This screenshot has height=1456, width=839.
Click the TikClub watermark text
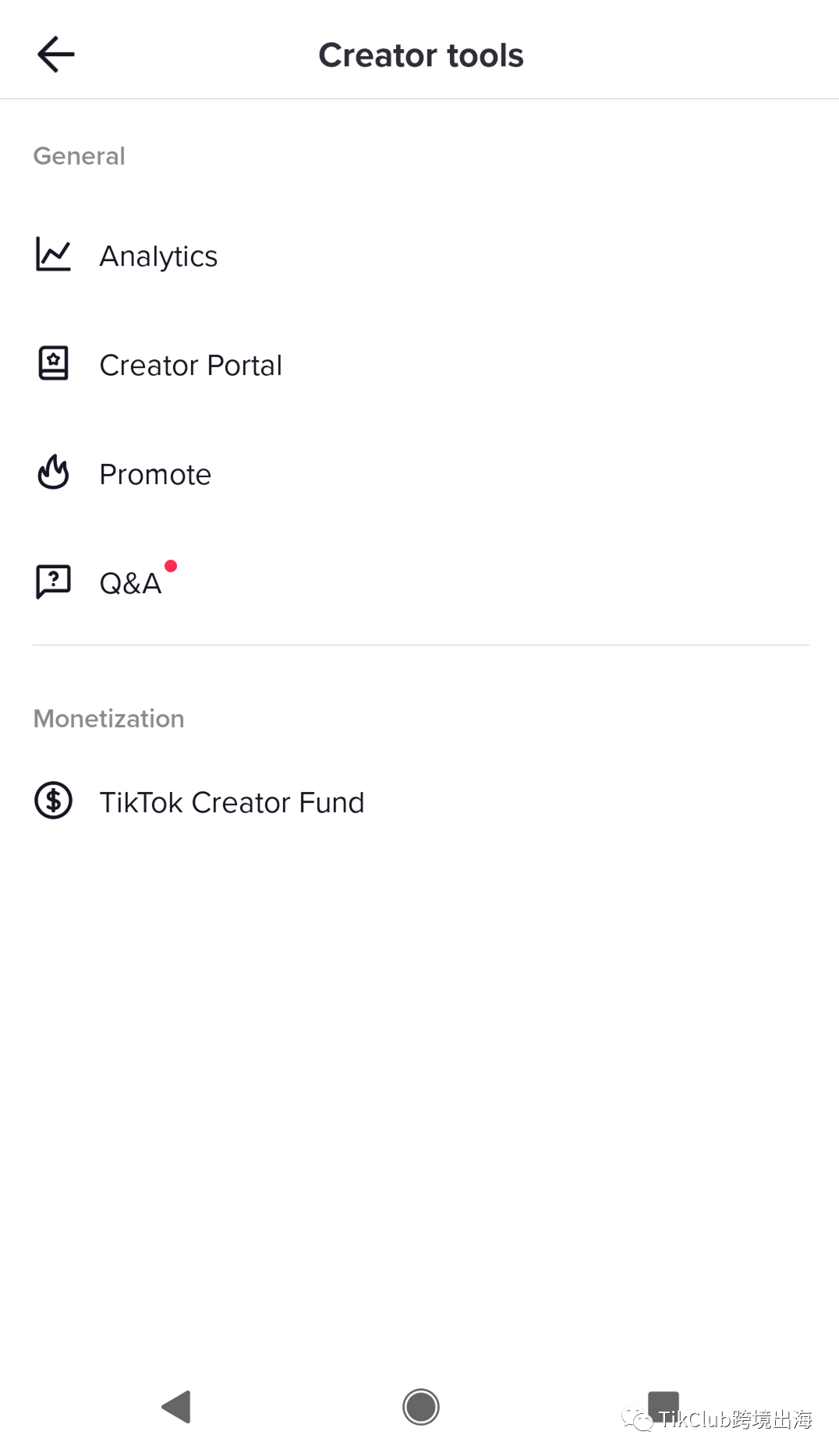pos(735,1420)
